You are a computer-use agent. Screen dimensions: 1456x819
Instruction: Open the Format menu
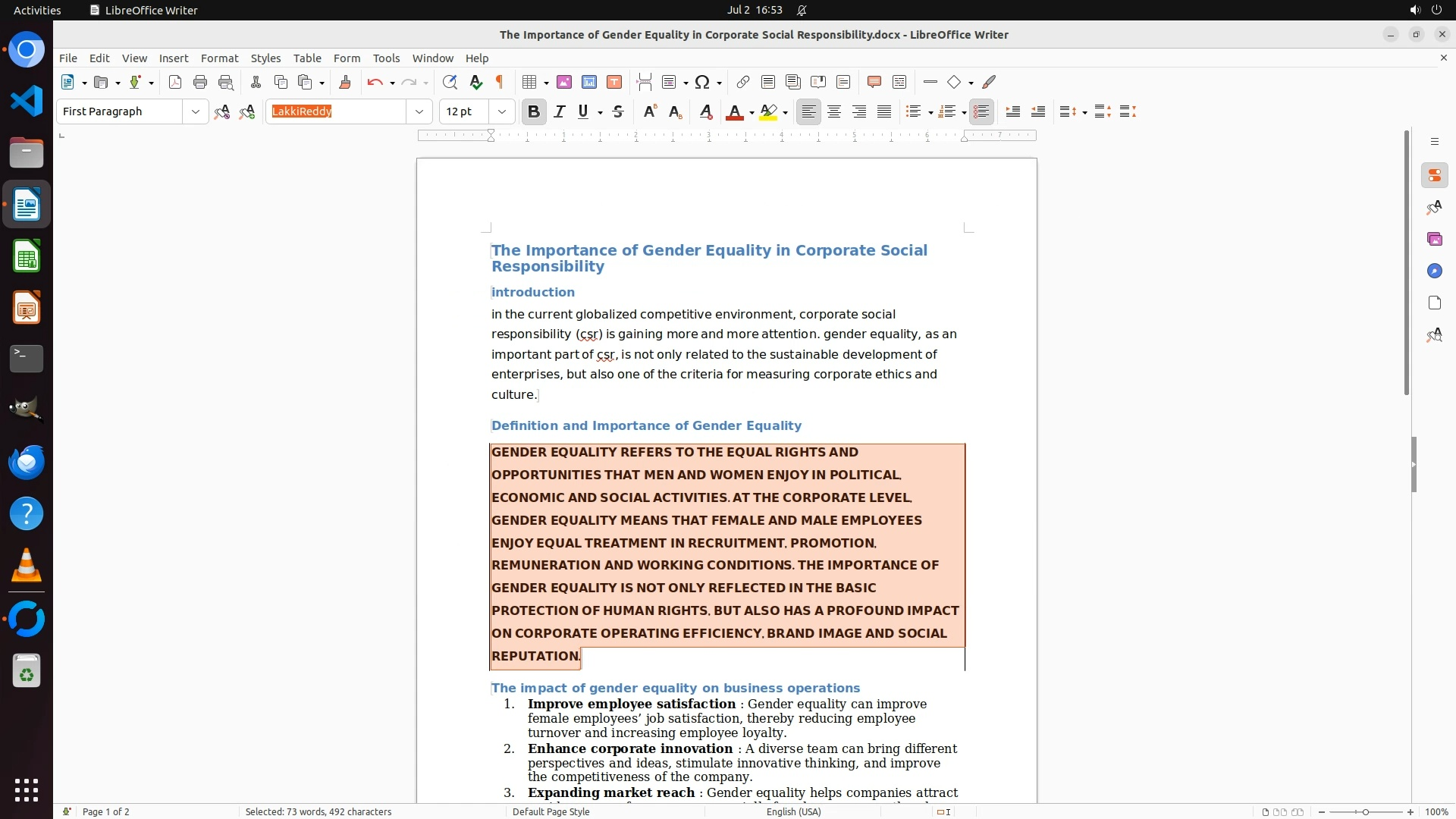219,58
